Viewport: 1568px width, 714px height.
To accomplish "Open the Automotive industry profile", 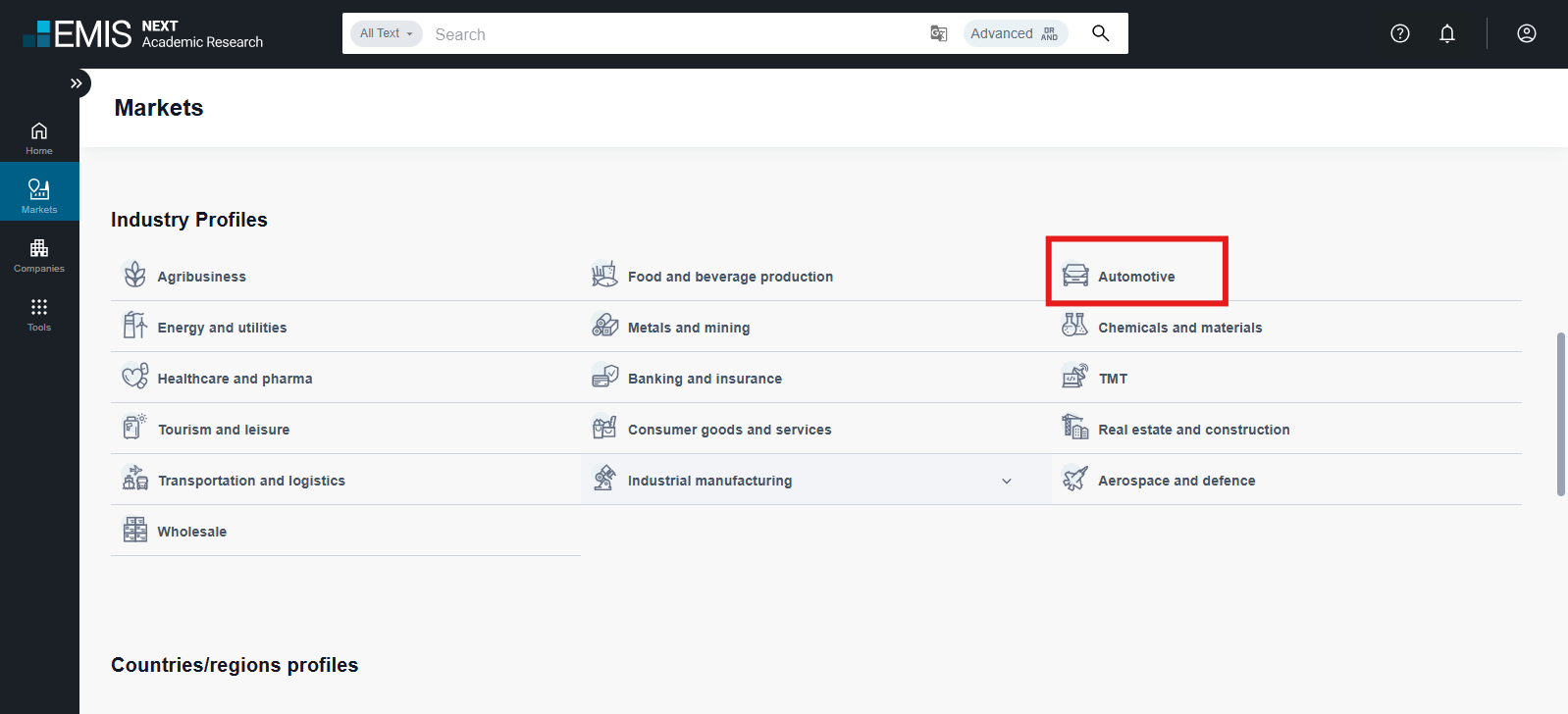I will 1135,277.
